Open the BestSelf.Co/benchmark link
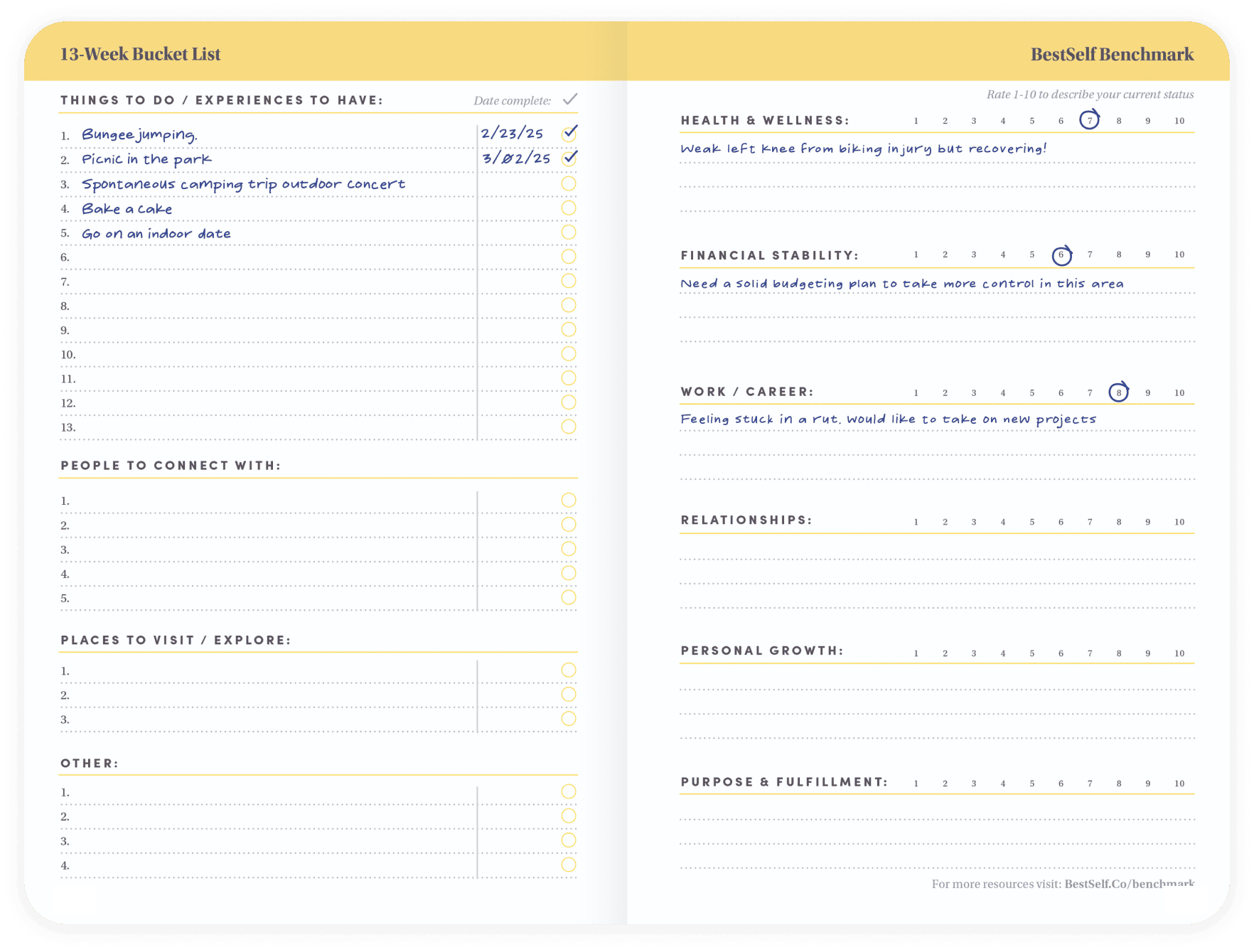The image size is (1254, 952). [x=1129, y=884]
